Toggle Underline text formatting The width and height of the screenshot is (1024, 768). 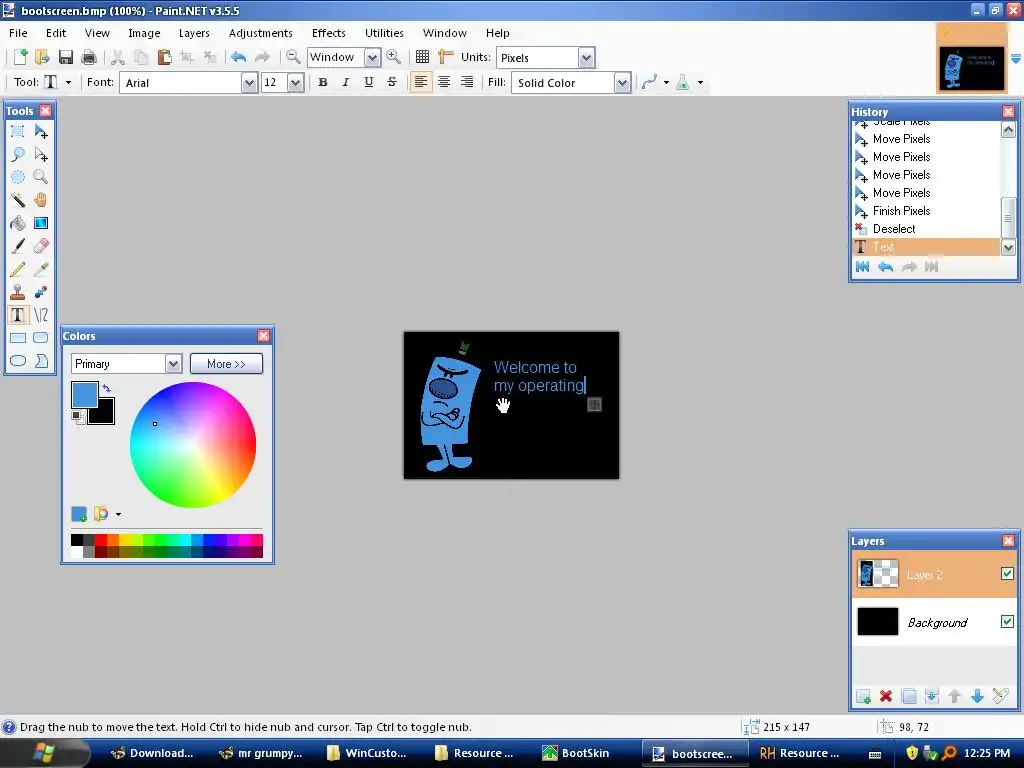[369, 82]
